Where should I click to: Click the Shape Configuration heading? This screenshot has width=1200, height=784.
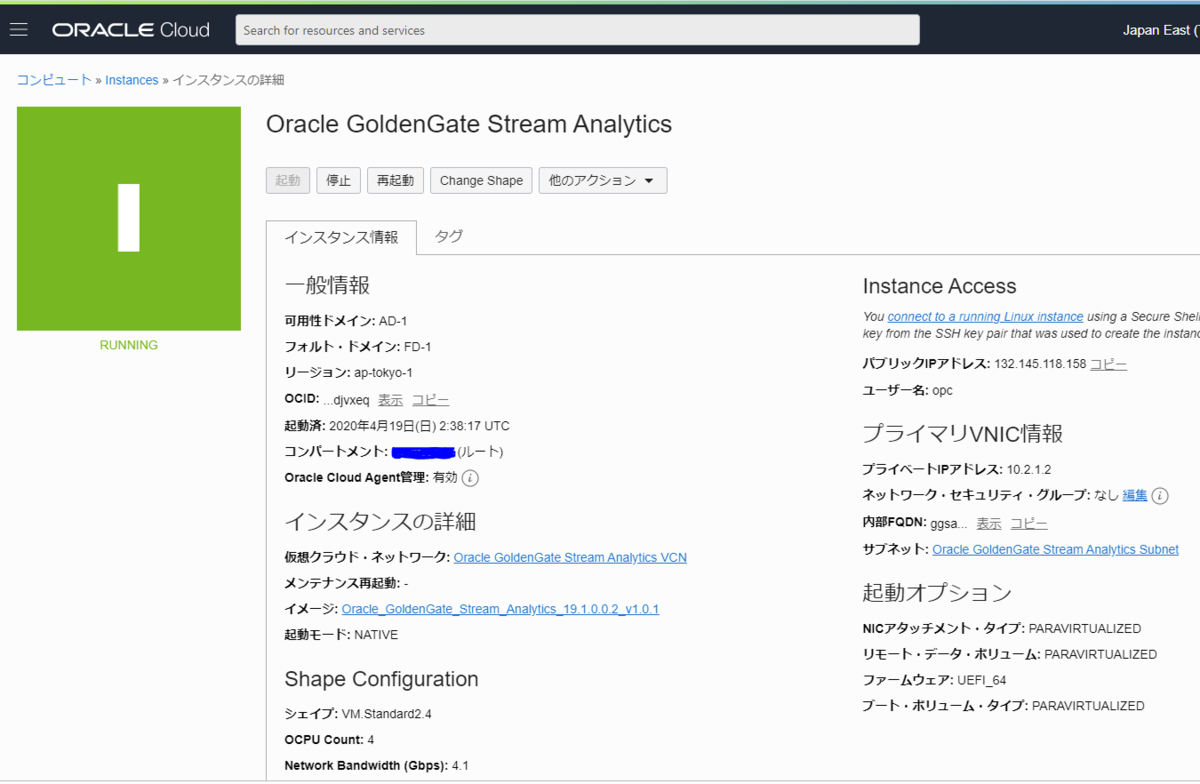coord(382,680)
